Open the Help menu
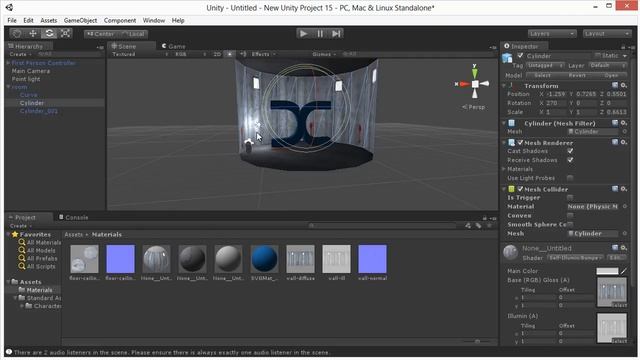This screenshot has width=640, height=360. click(x=178, y=20)
